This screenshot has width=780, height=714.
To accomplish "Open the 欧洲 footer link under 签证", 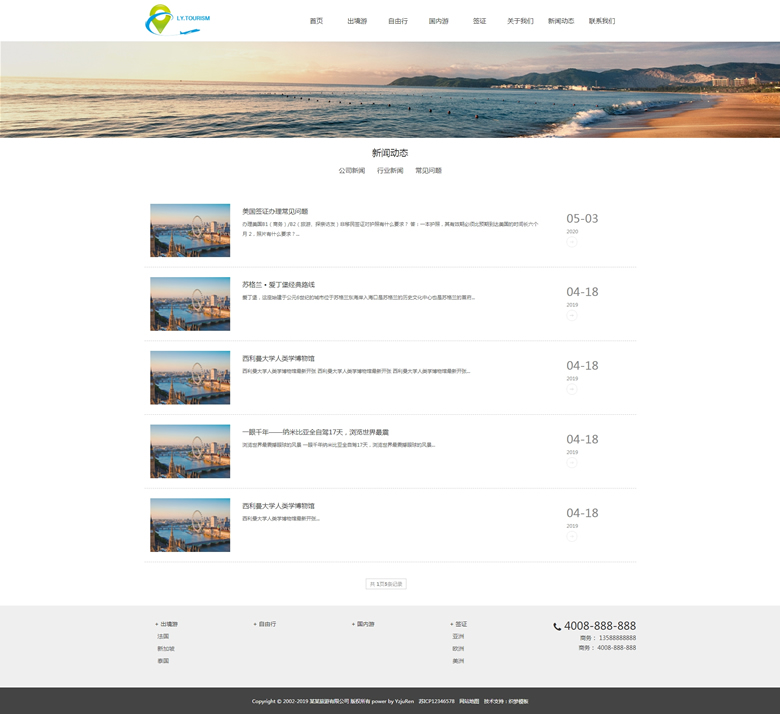I will click(458, 649).
